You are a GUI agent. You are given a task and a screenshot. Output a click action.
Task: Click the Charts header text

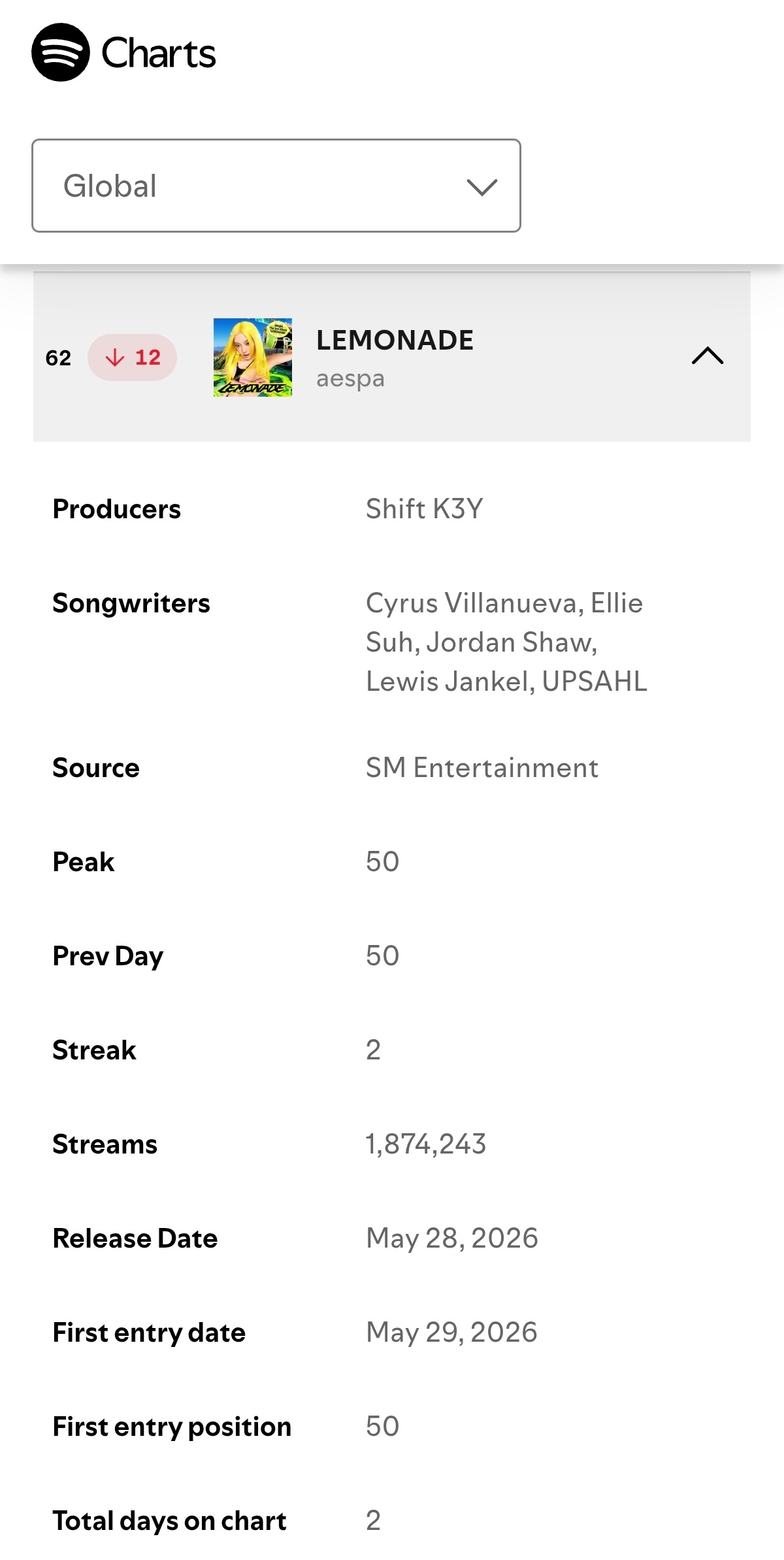158,54
